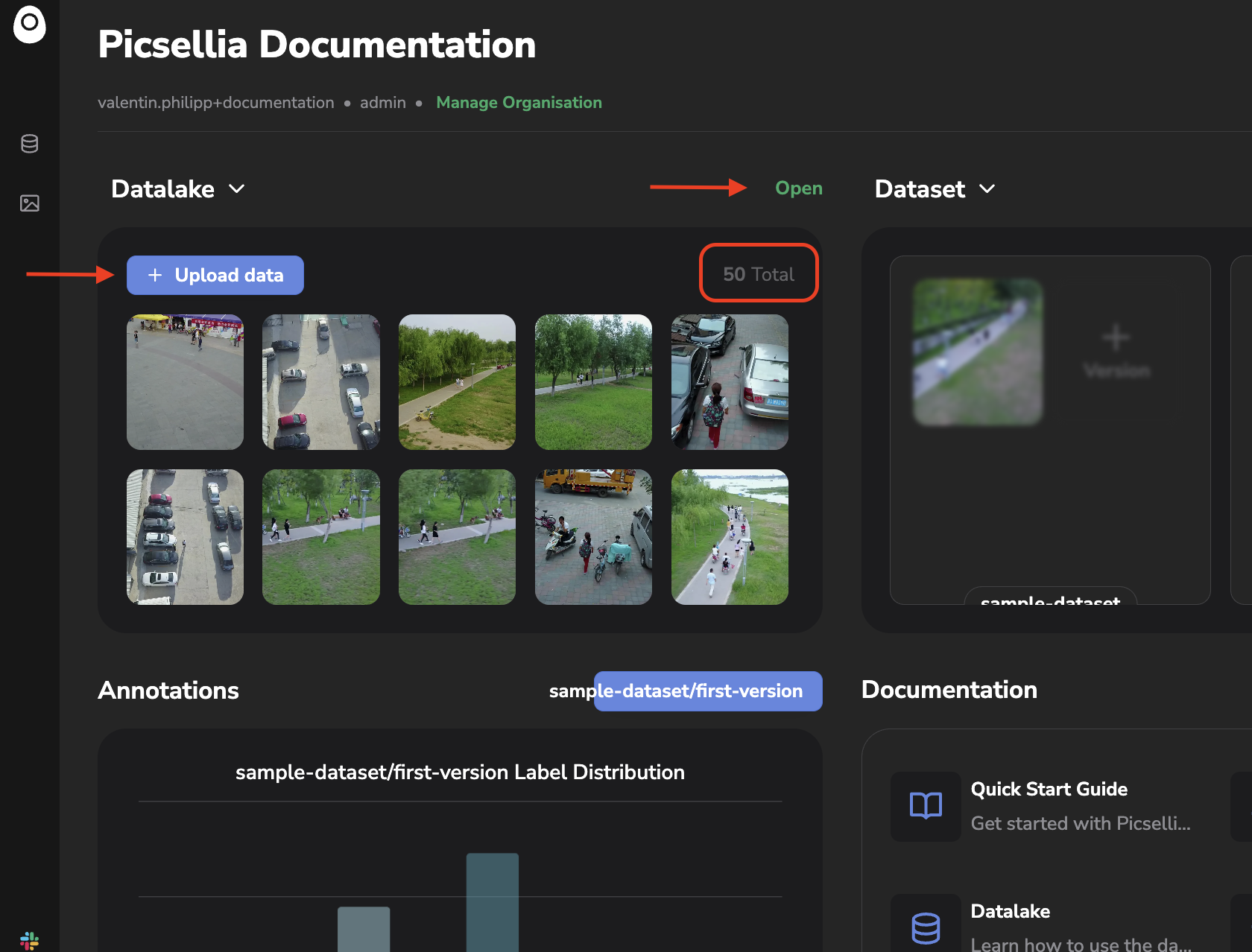Open the Quick Start Guide
Viewport: 1252px width, 952px height.
pyautogui.click(x=1049, y=790)
